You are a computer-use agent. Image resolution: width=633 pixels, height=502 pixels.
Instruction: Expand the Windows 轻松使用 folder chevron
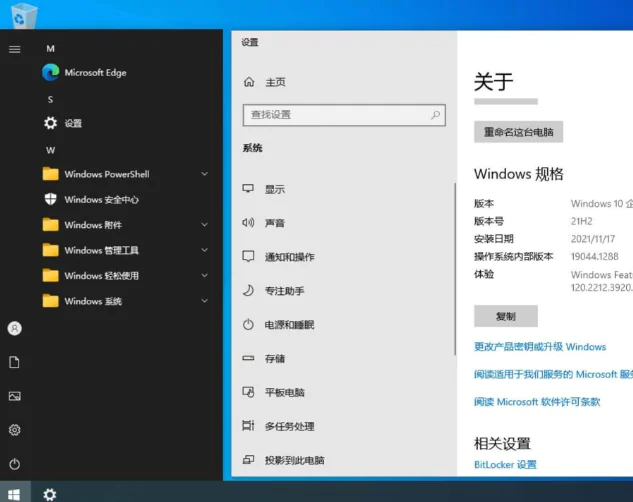[x=205, y=276]
